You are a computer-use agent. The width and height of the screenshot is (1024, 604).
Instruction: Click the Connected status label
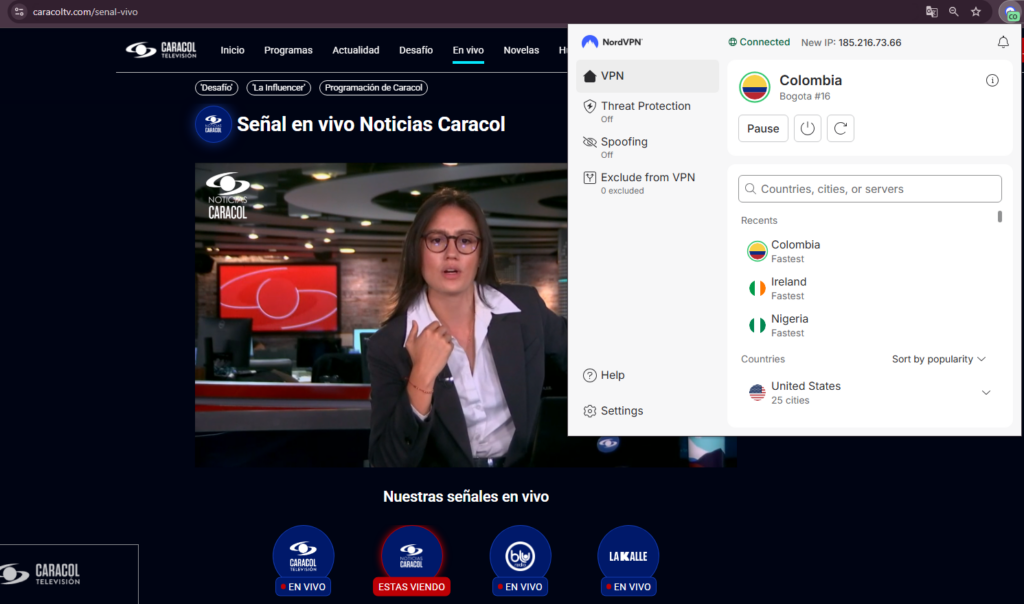coord(759,42)
